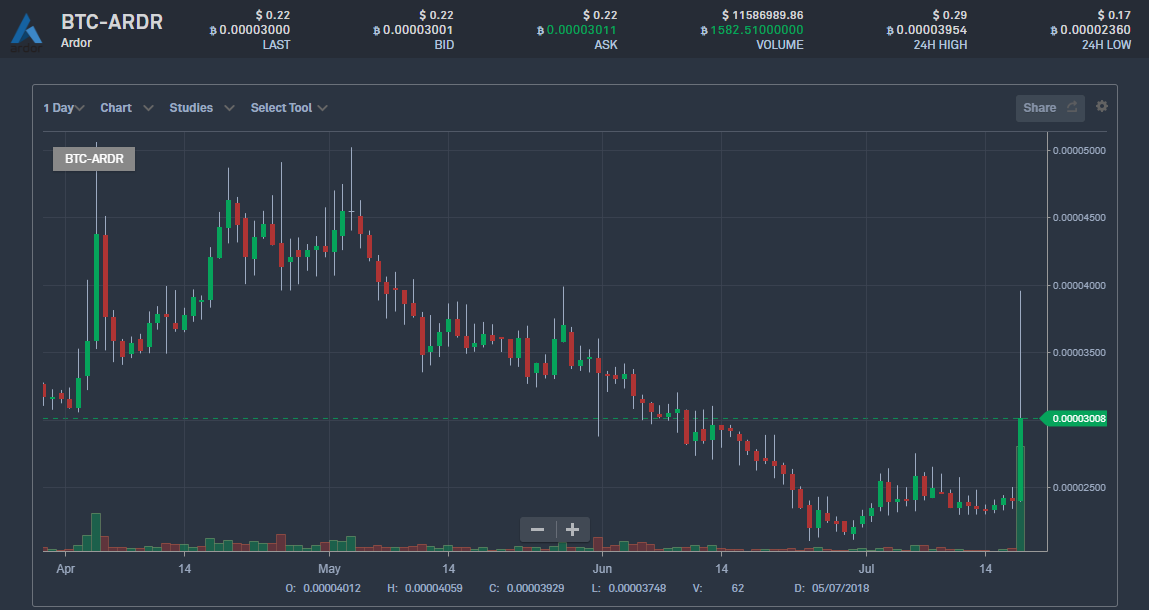
Task: Open the Studies dropdown menu
Action: (x=201, y=108)
